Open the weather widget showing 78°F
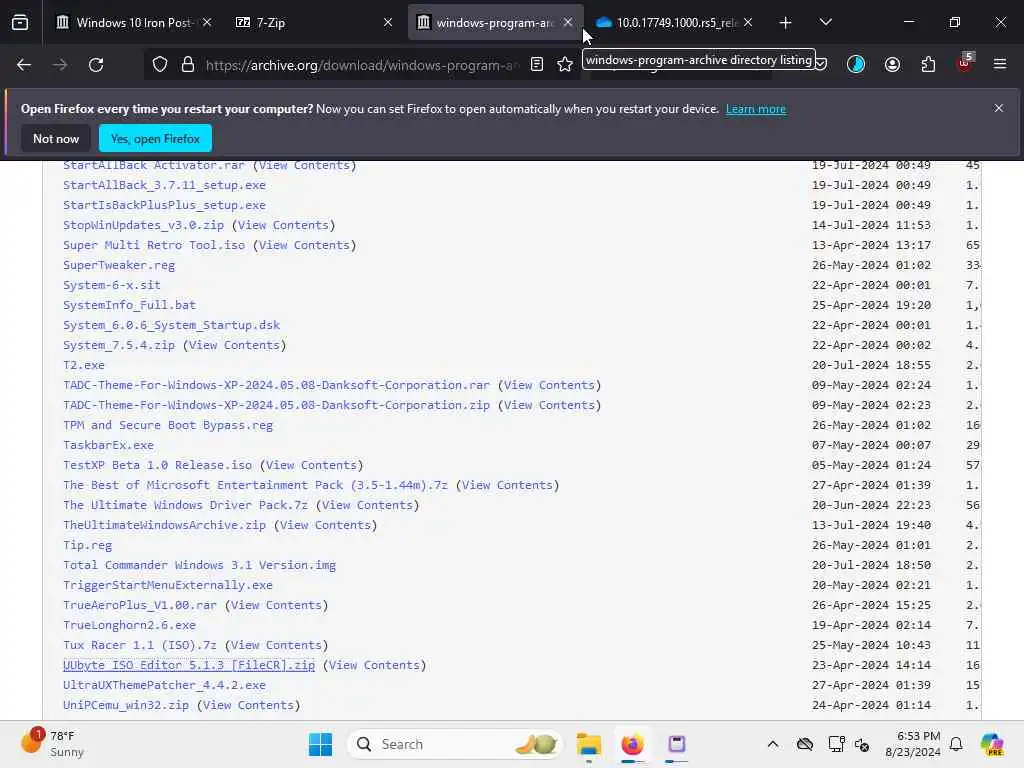 pos(54,744)
